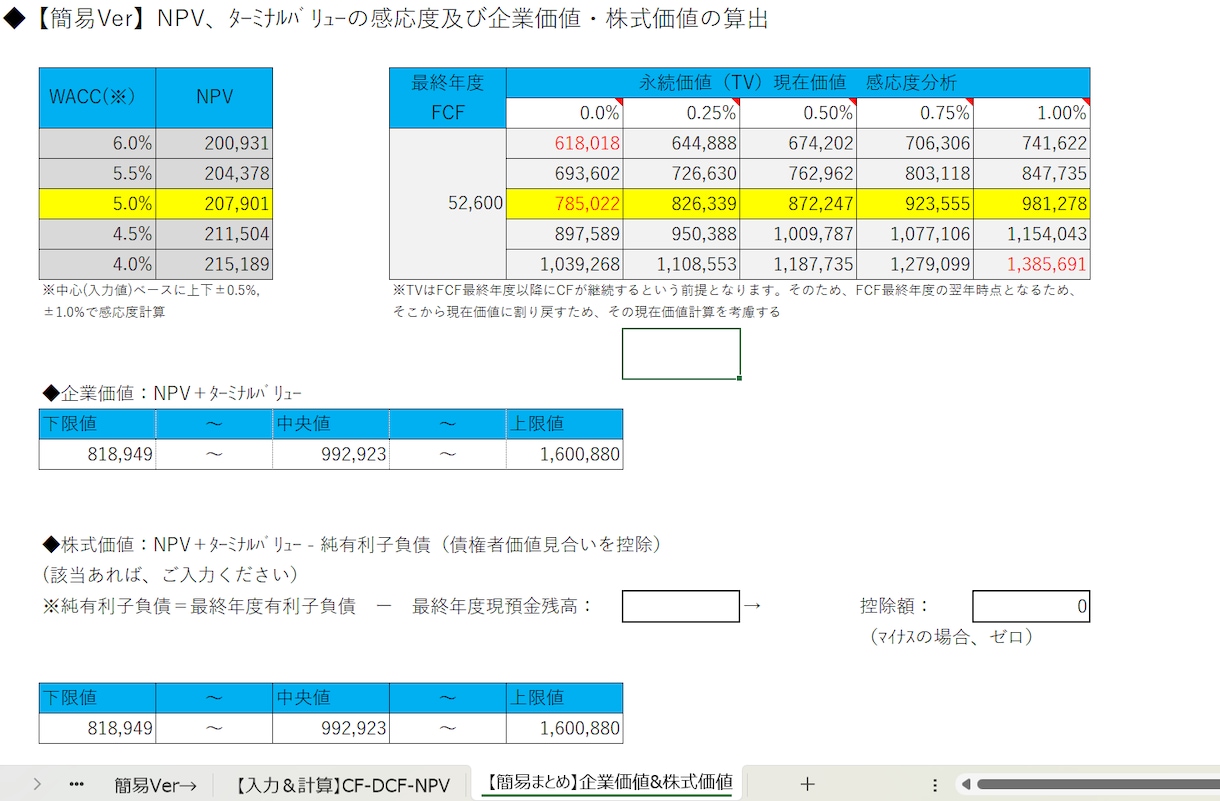Select TV value 1,279,099
The height and width of the screenshot is (801, 1220).
pyautogui.click(x=915, y=264)
